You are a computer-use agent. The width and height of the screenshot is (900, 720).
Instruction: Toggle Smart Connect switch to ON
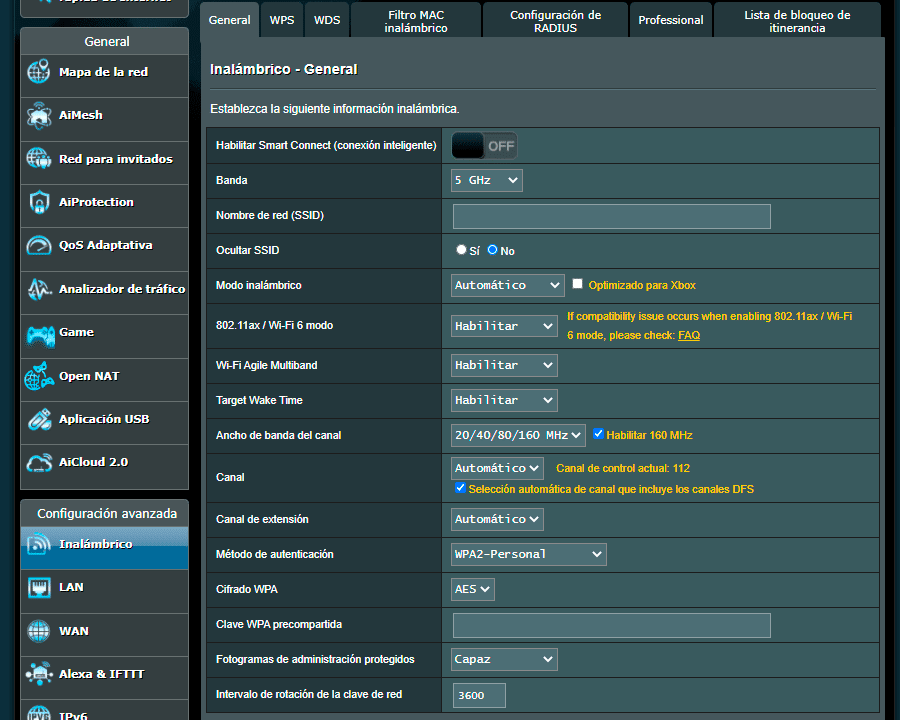tap(484, 146)
